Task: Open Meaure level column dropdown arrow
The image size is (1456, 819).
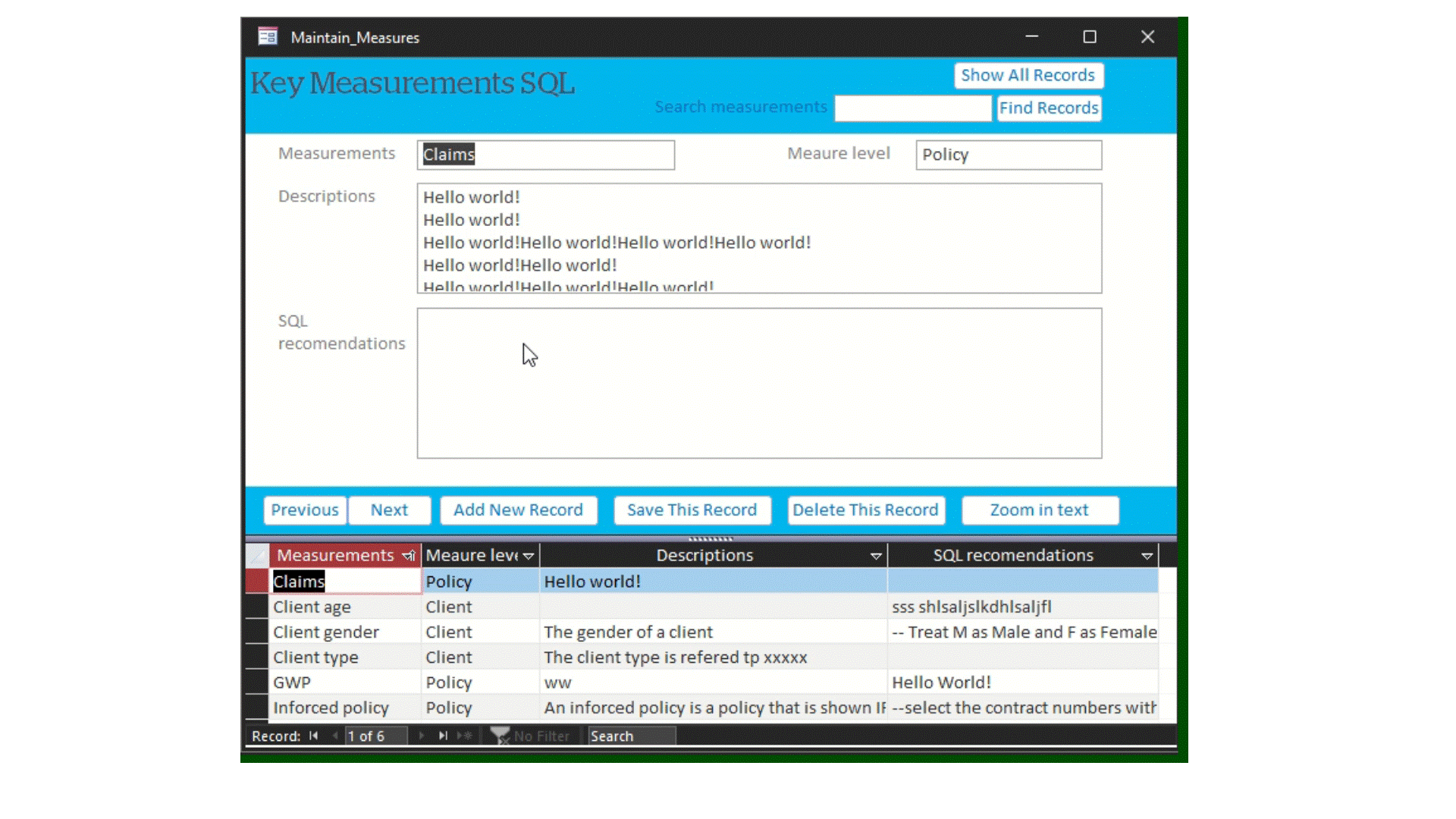Action: [529, 556]
